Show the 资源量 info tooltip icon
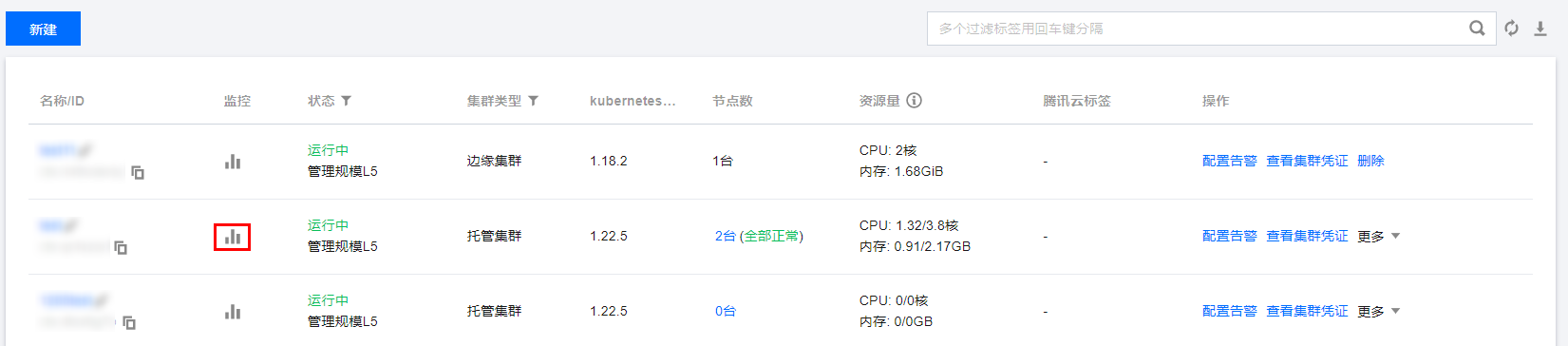This screenshot has width=1568, height=346. (914, 101)
